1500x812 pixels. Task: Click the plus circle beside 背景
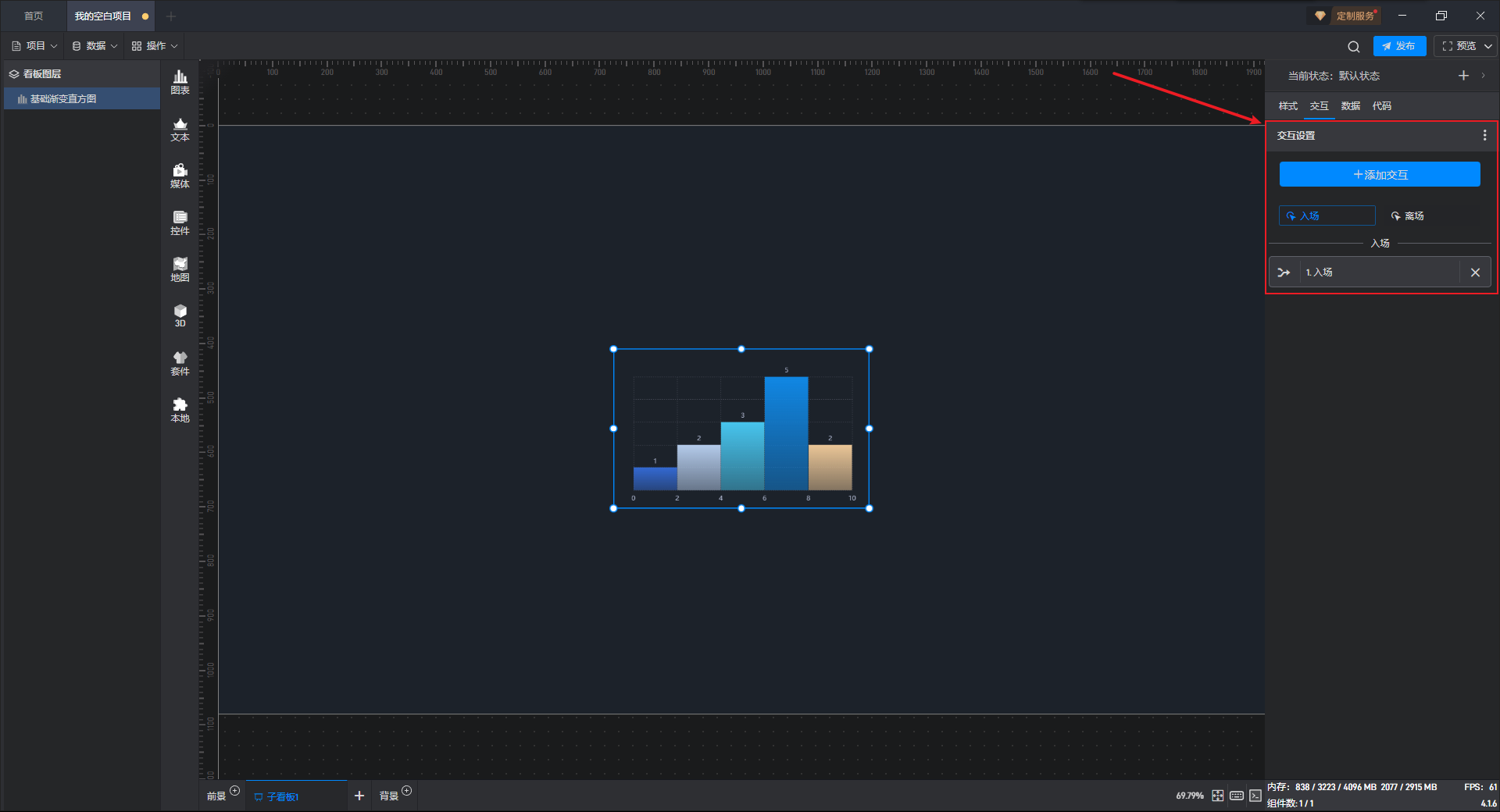click(406, 790)
